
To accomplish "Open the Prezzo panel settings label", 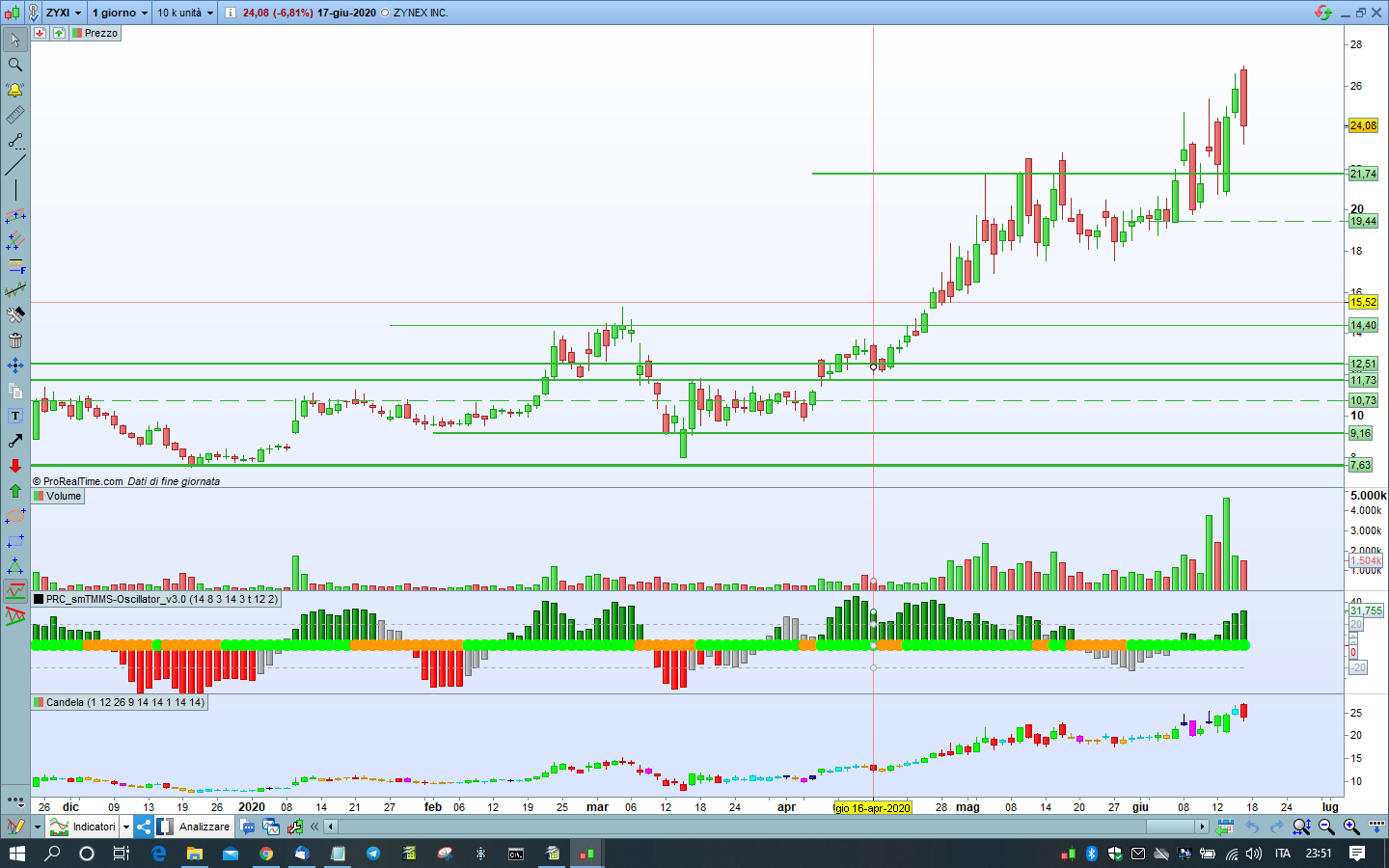I will (x=95, y=33).
